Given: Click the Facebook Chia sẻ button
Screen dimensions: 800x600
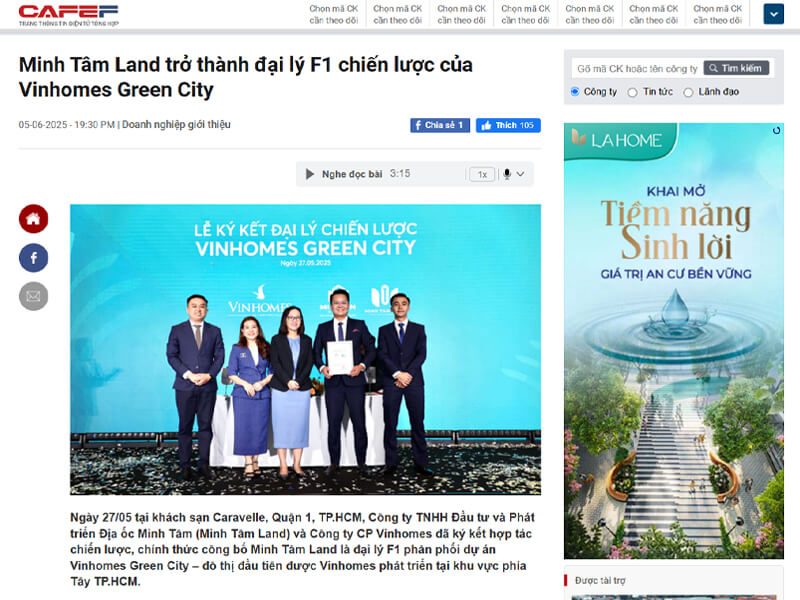Looking at the screenshot, I should coord(440,125).
